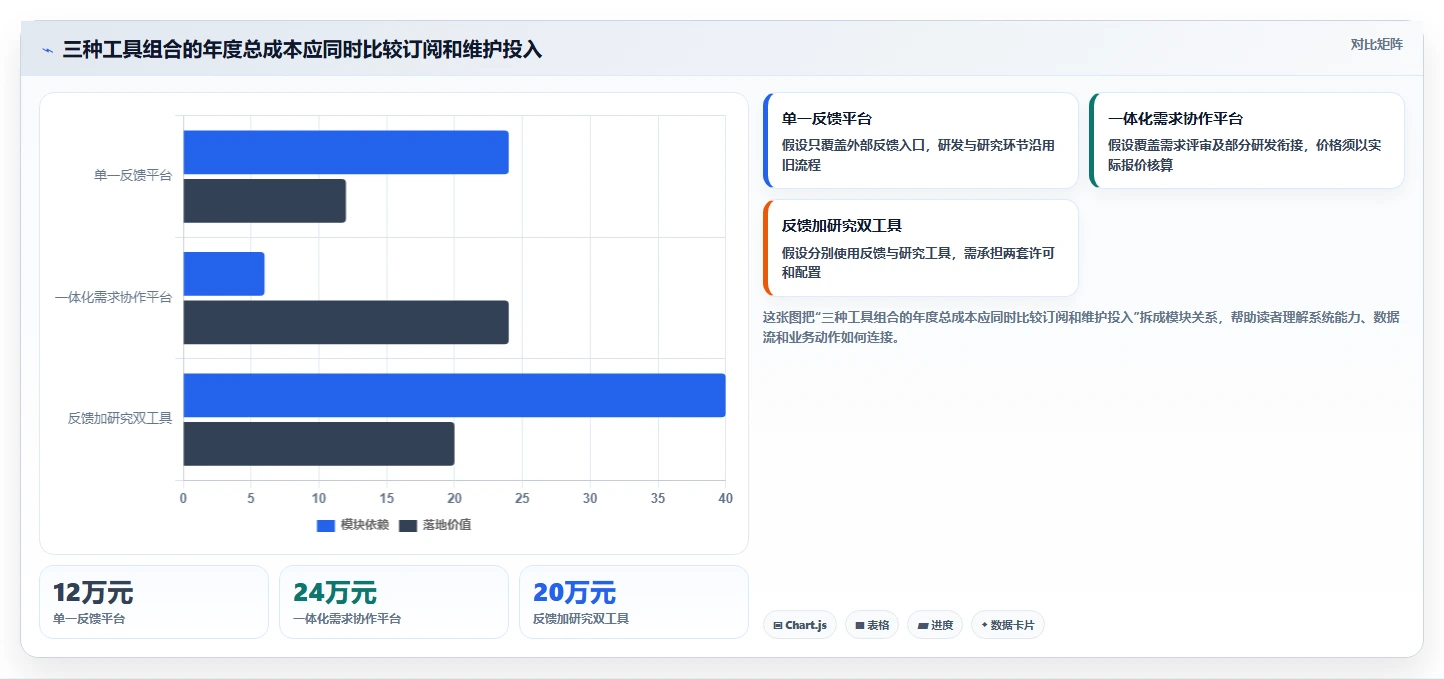The image size is (1444, 679).
Task: Click the lightning icon beside the title
Action: (48, 50)
